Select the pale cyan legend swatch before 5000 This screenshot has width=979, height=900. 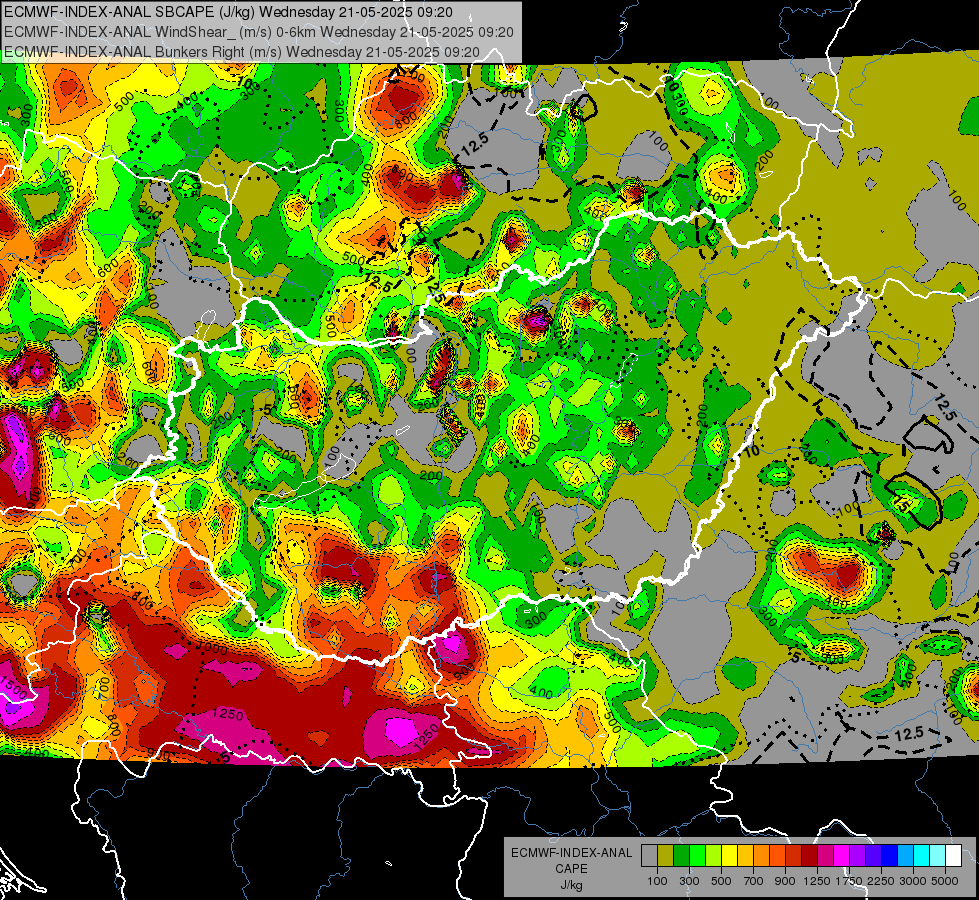point(938,856)
